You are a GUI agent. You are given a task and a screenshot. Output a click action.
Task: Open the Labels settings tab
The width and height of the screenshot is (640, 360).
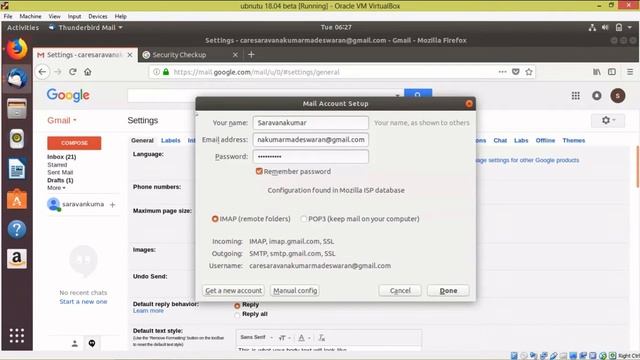(x=171, y=140)
